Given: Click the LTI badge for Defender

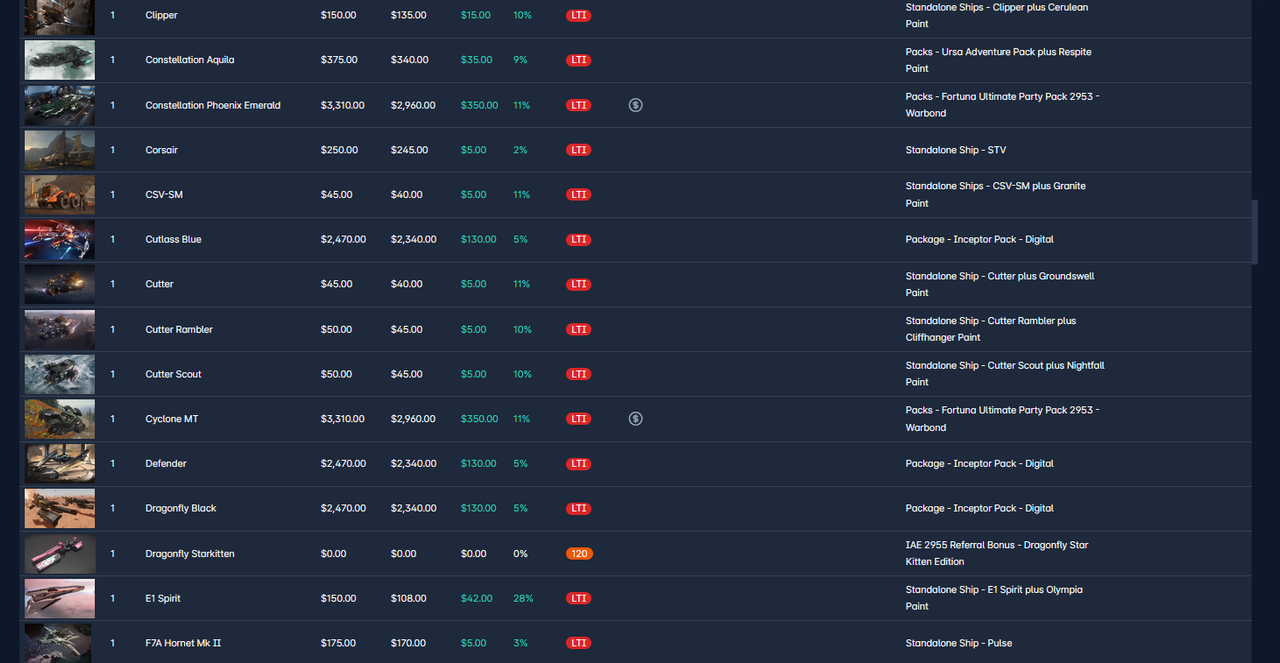Looking at the screenshot, I should tap(578, 464).
